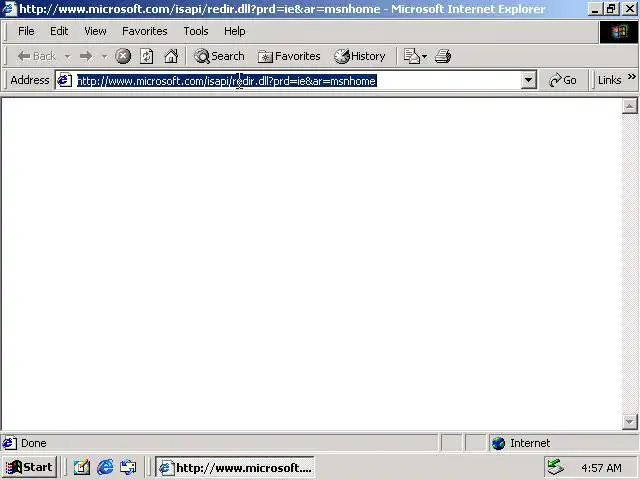Image resolution: width=640 pixels, height=480 pixels.
Task: Open the Start menu
Action: point(29,467)
